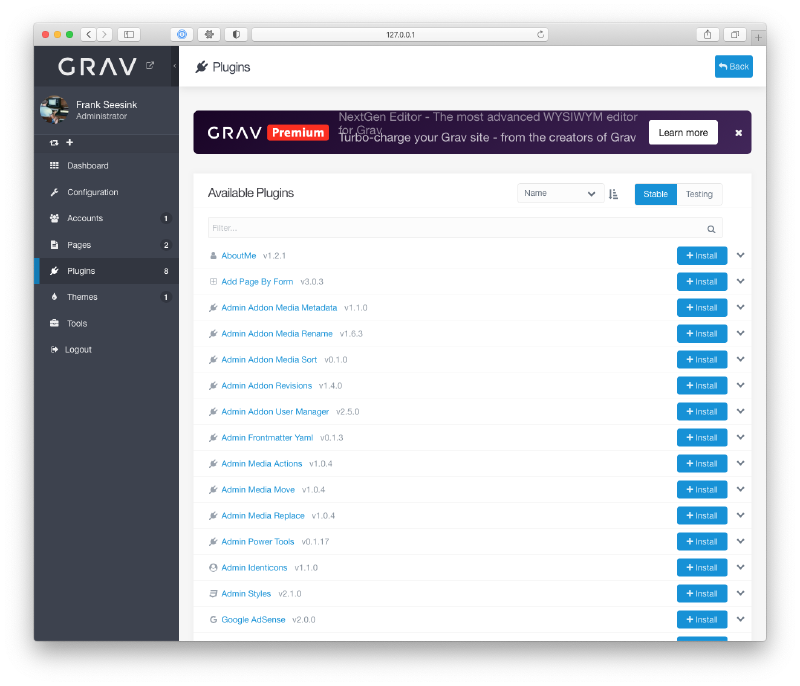800x686 pixels.
Task: Open the Name sorting dropdown
Action: (x=559, y=194)
